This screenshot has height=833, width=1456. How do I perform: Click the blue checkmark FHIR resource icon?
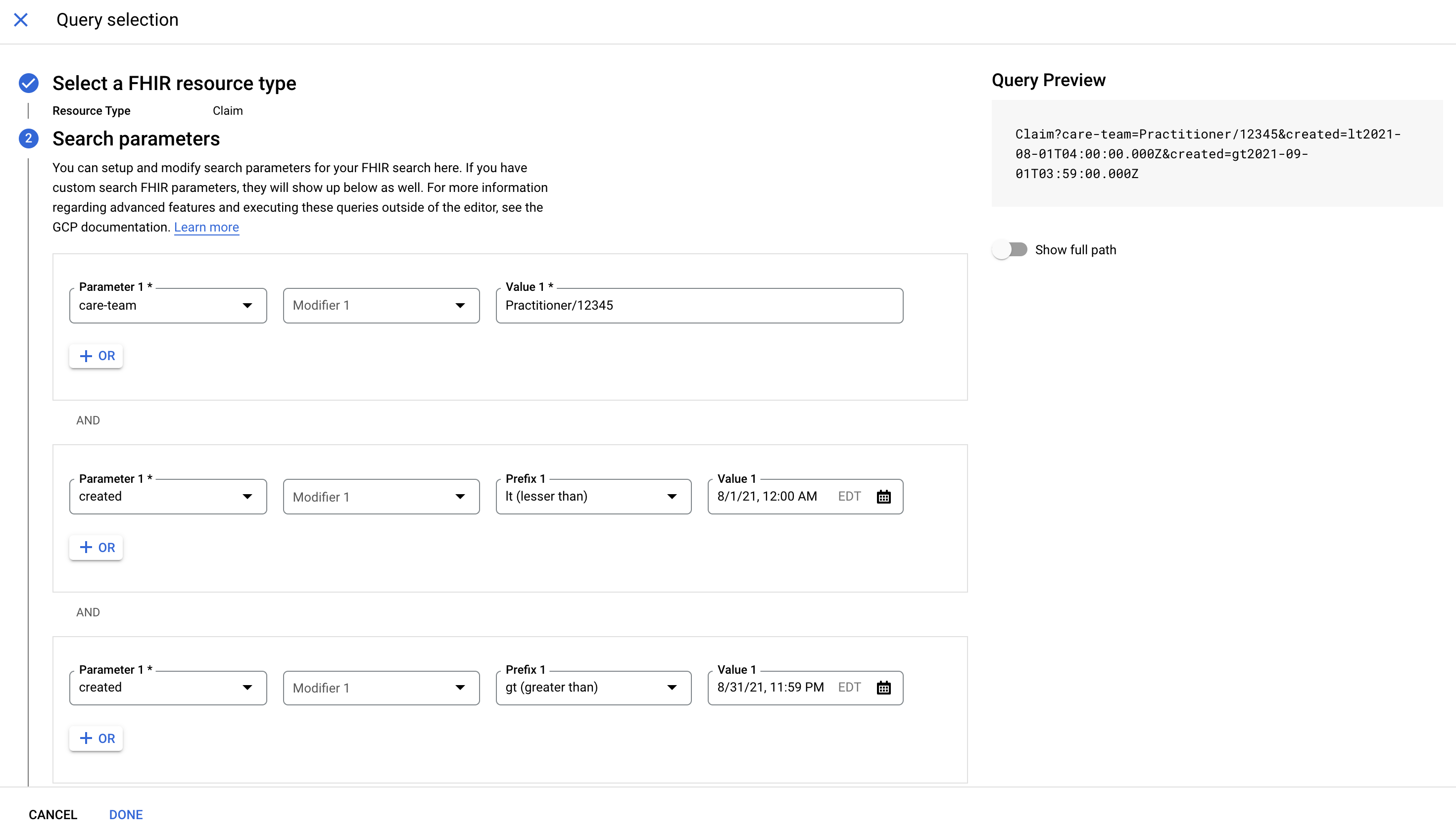point(28,83)
